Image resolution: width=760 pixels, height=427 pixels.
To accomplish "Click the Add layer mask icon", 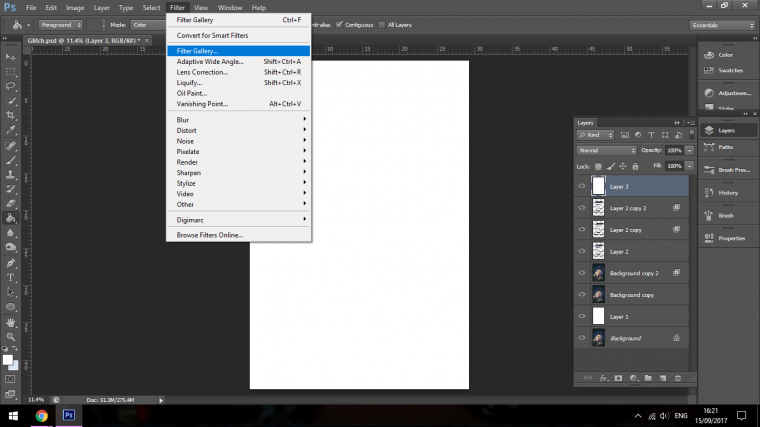I will [x=618, y=378].
